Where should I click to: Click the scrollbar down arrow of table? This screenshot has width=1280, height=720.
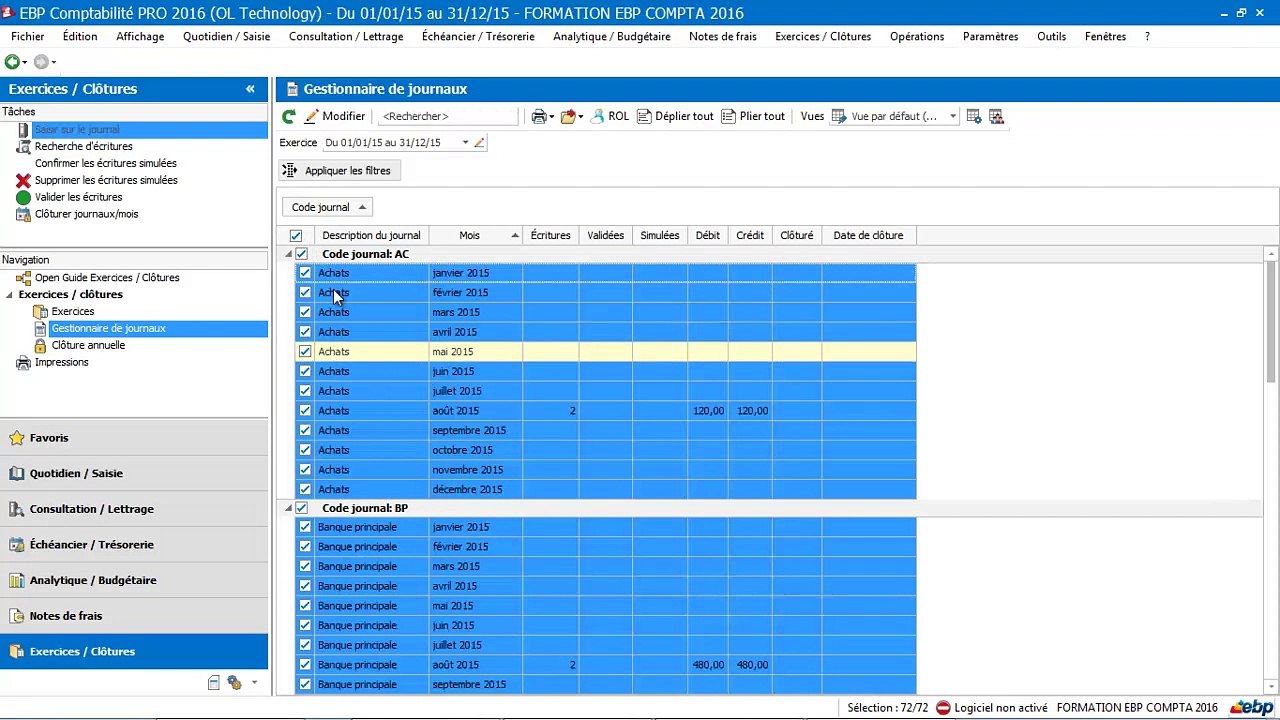1271,688
